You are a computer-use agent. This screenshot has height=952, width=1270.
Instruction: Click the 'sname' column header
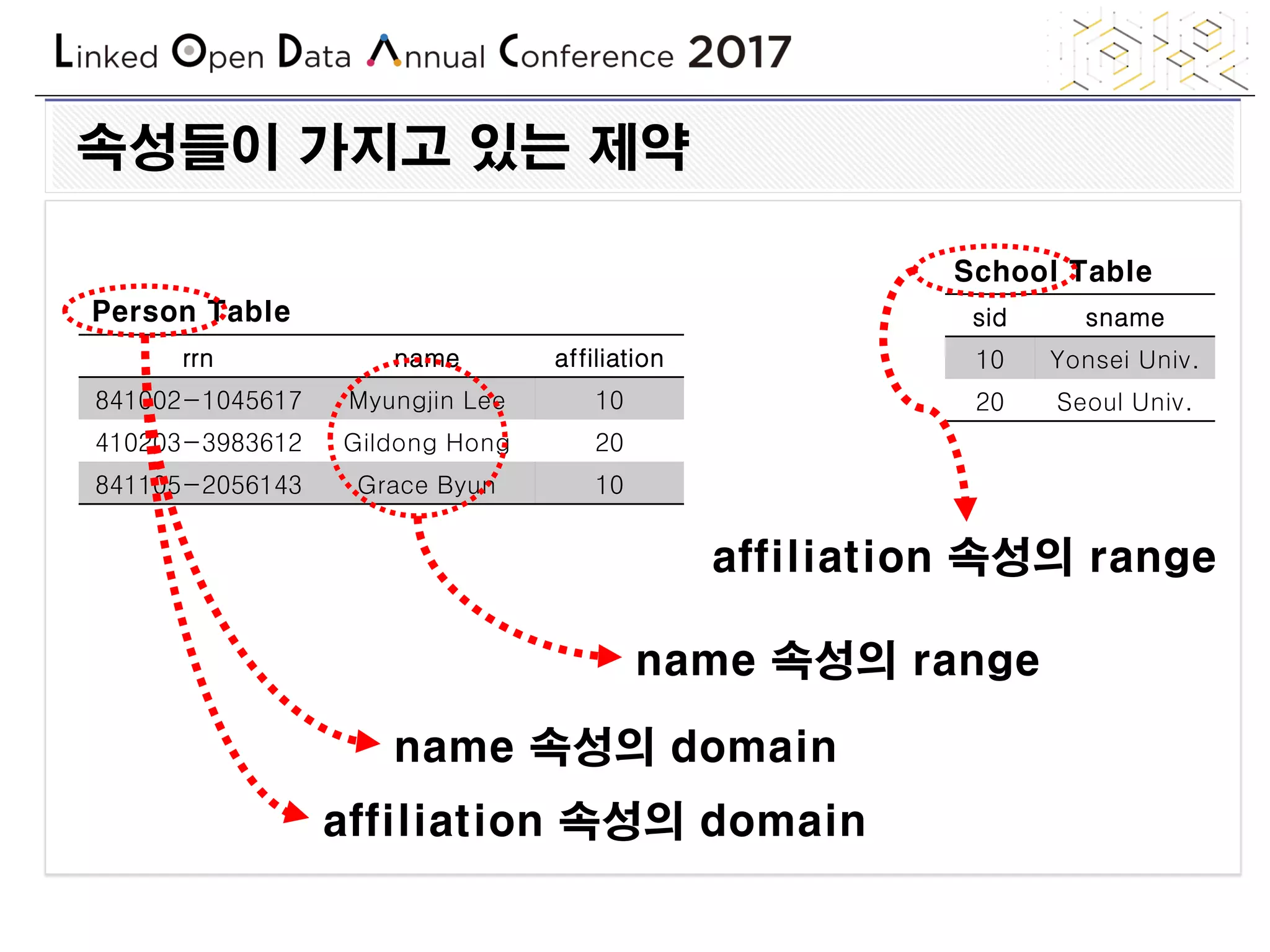coord(1124,318)
